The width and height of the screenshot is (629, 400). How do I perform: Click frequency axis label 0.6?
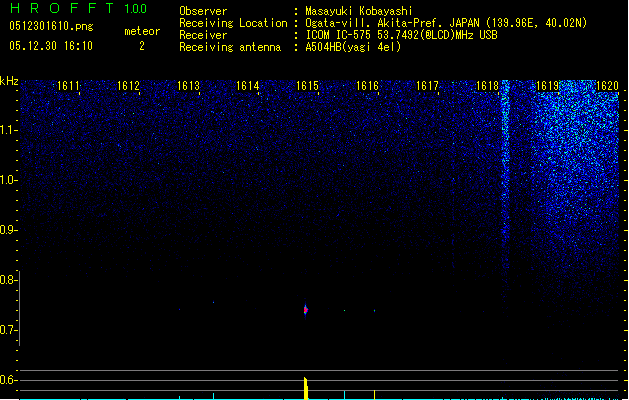pos(8,380)
